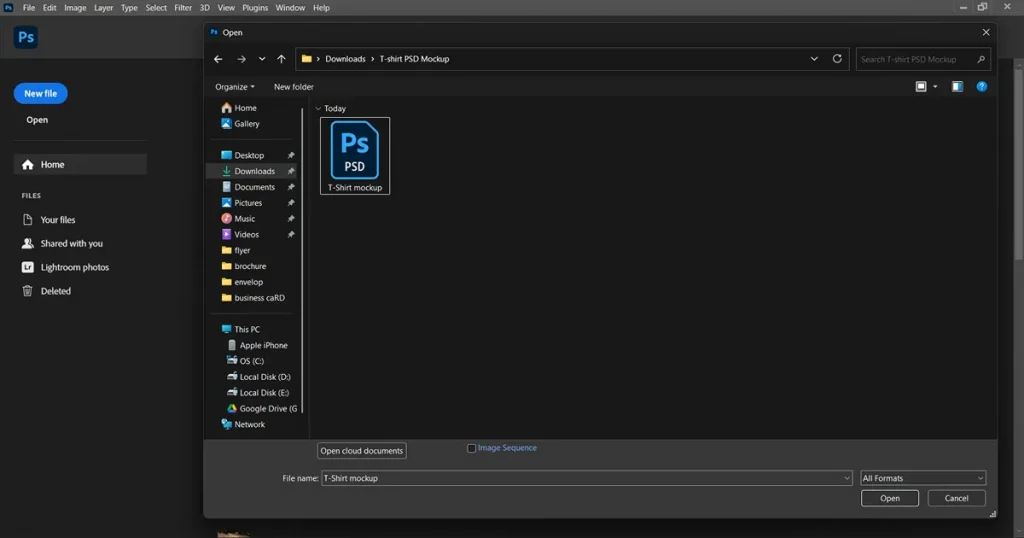This screenshot has width=1024, height=538.
Task: Click Open link in Photoshop home
Action: (37, 120)
